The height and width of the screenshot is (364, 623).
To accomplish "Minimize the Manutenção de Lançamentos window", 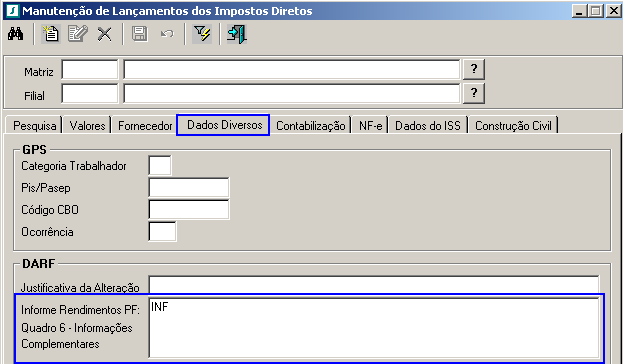I will (x=579, y=11).
